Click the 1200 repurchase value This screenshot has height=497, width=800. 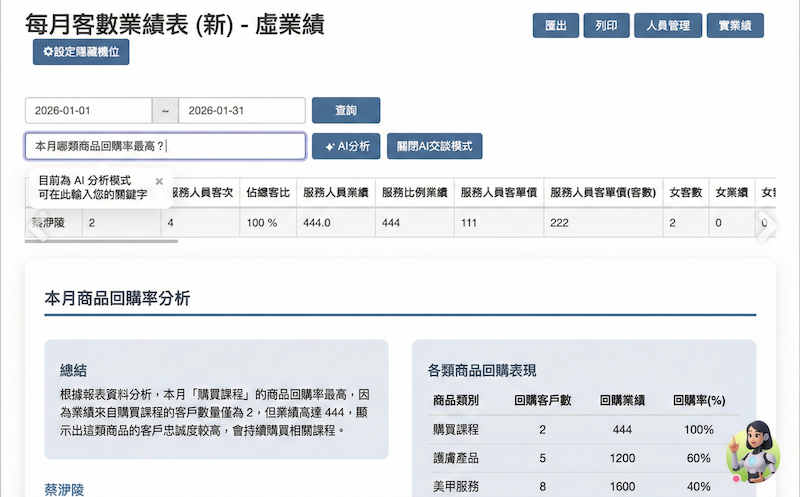click(x=622, y=458)
